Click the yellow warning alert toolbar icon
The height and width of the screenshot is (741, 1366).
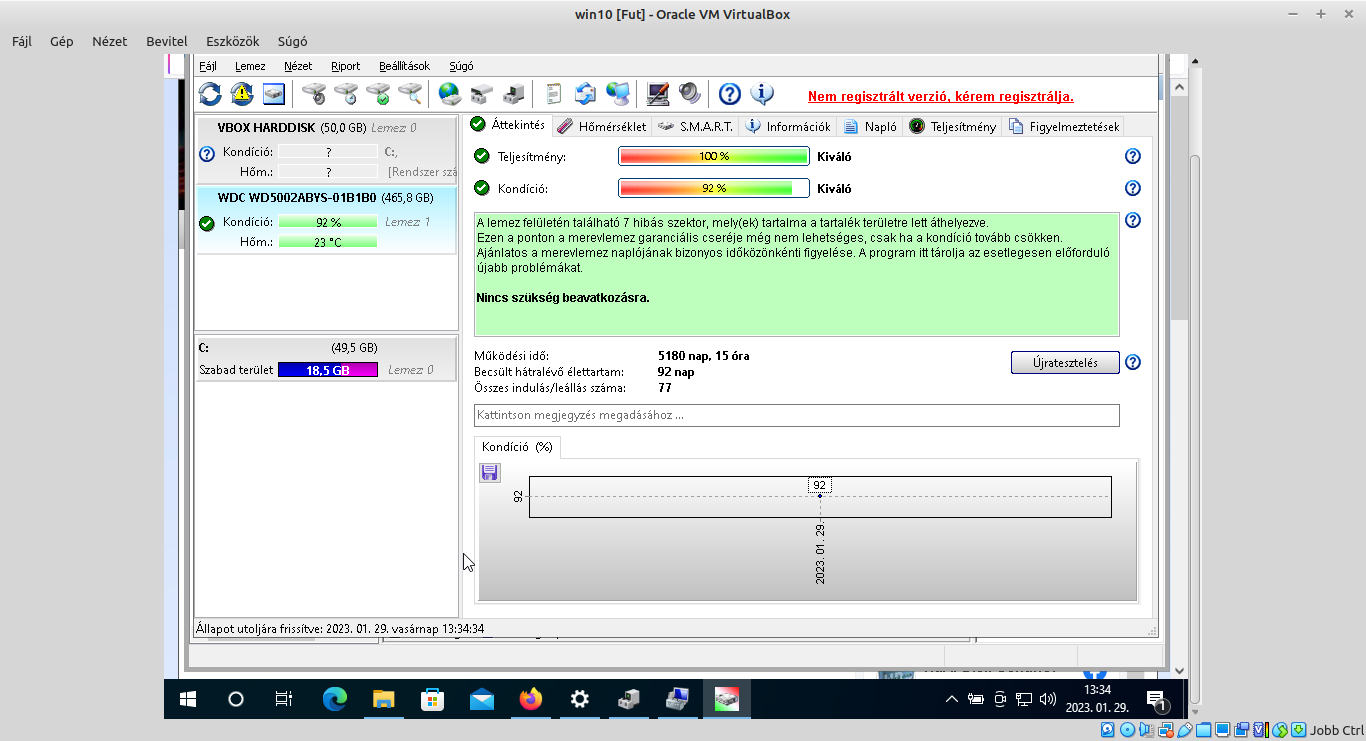(x=242, y=94)
